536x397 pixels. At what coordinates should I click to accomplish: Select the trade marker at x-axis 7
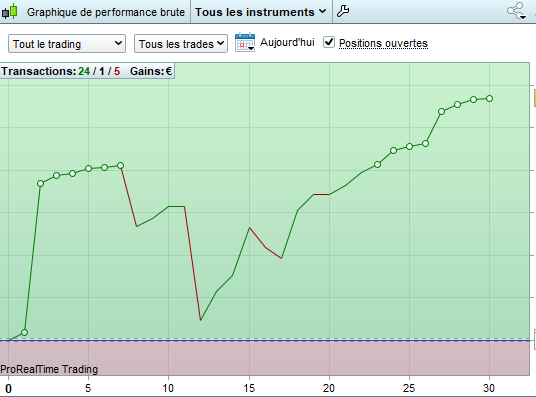120,166
